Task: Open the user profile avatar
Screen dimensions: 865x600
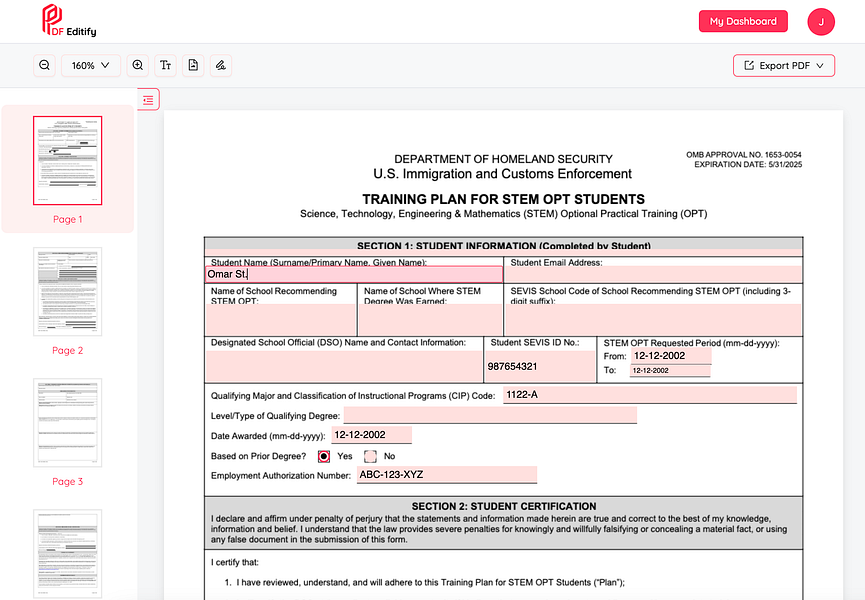Action: click(x=821, y=21)
